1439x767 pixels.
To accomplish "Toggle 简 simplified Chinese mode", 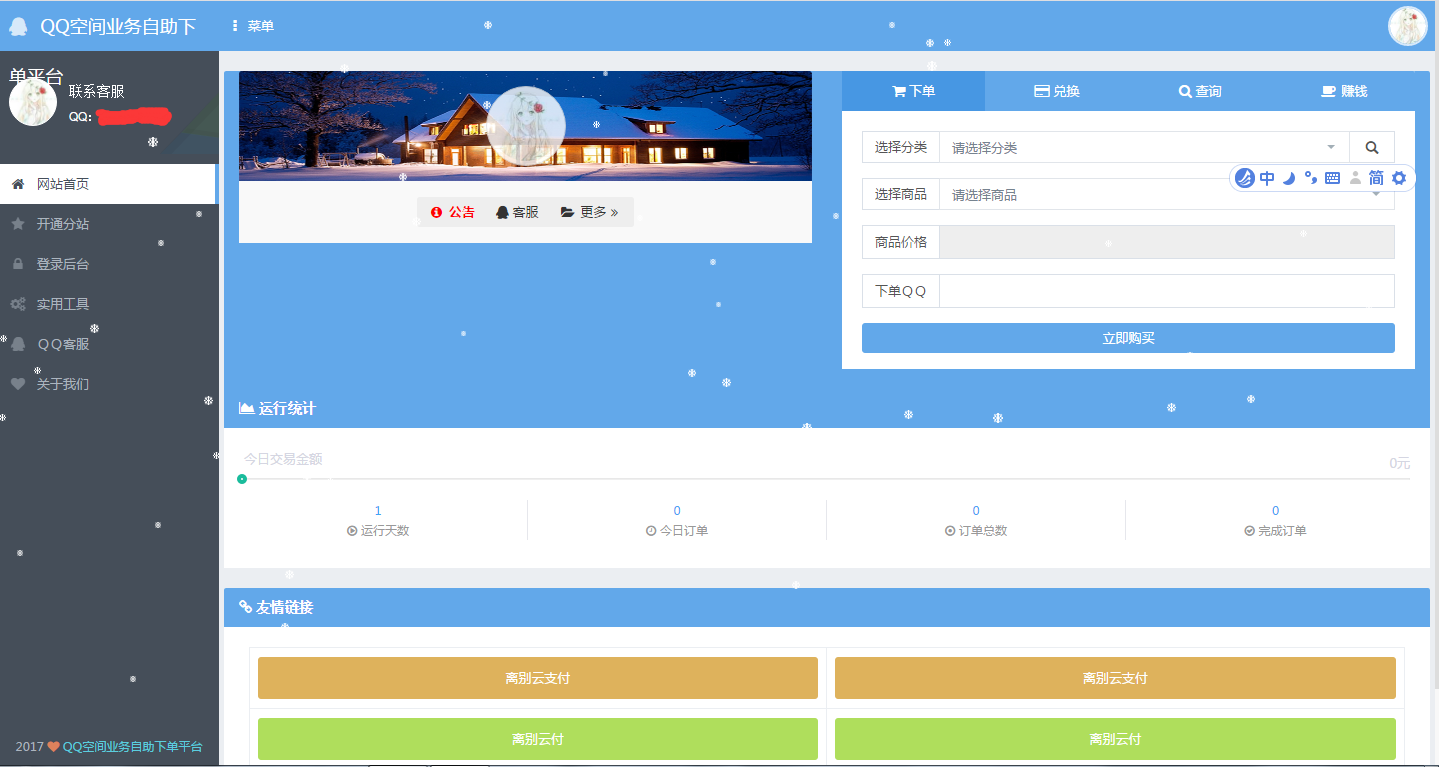I will coord(1377,178).
